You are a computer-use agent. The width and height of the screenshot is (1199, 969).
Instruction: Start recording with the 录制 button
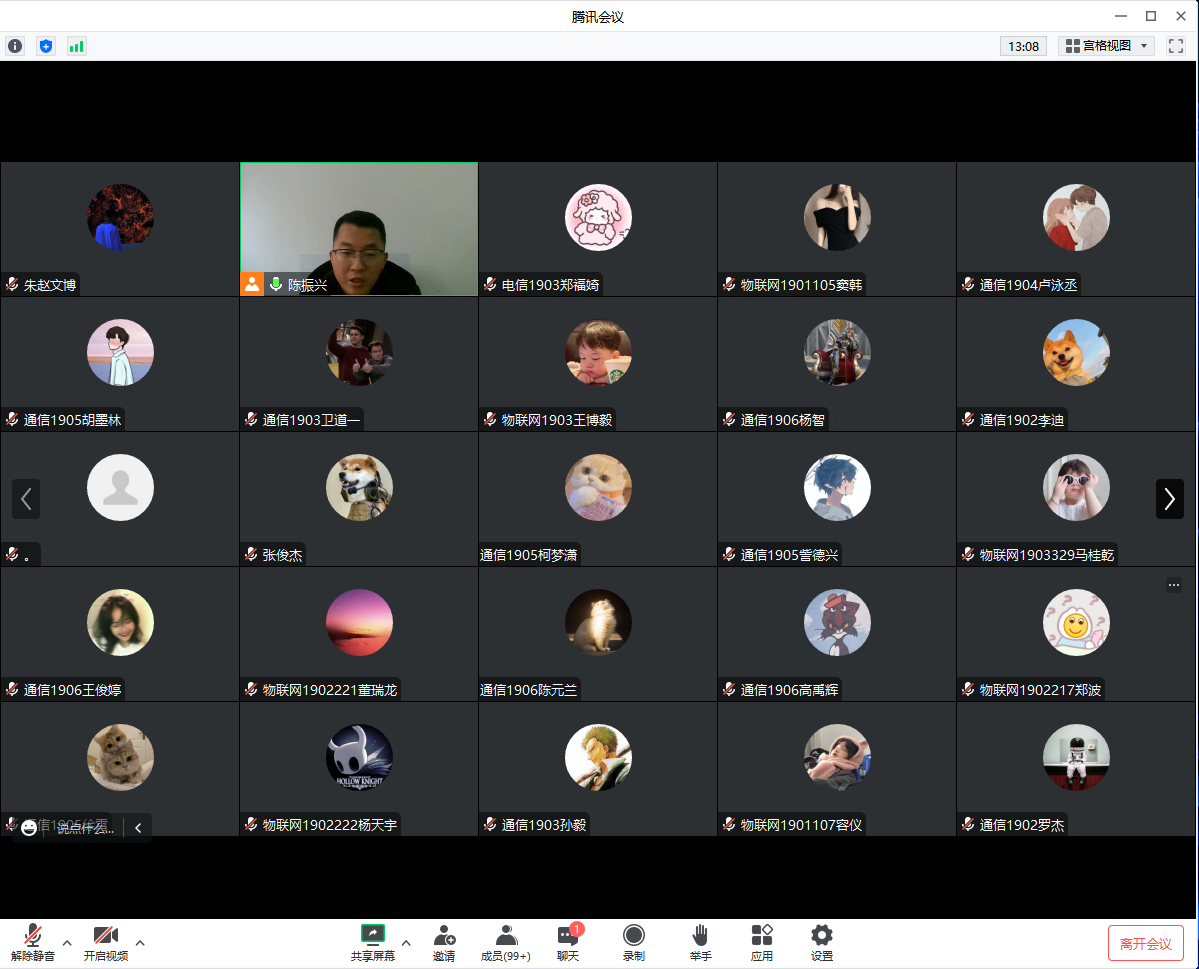click(634, 942)
